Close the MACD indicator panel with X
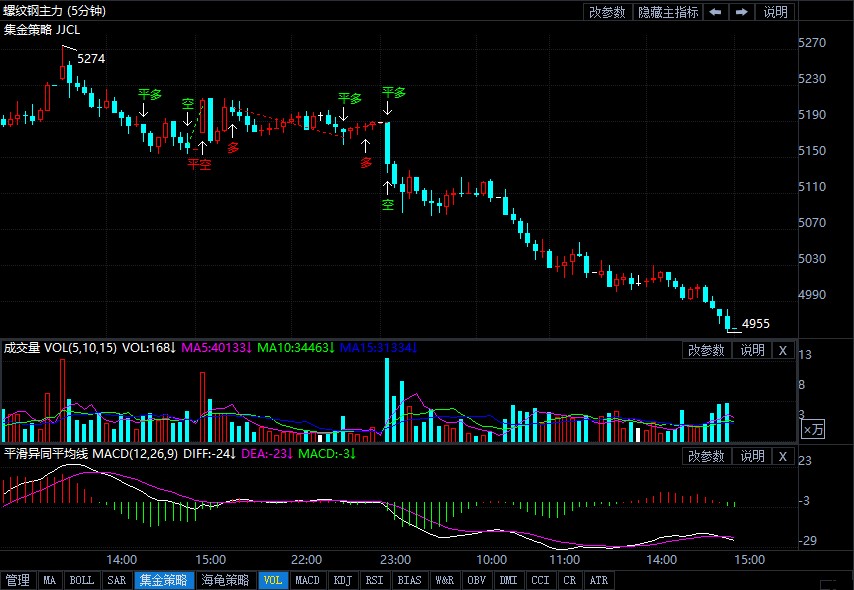The width and height of the screenshot is (854, 590). (782, 456)
